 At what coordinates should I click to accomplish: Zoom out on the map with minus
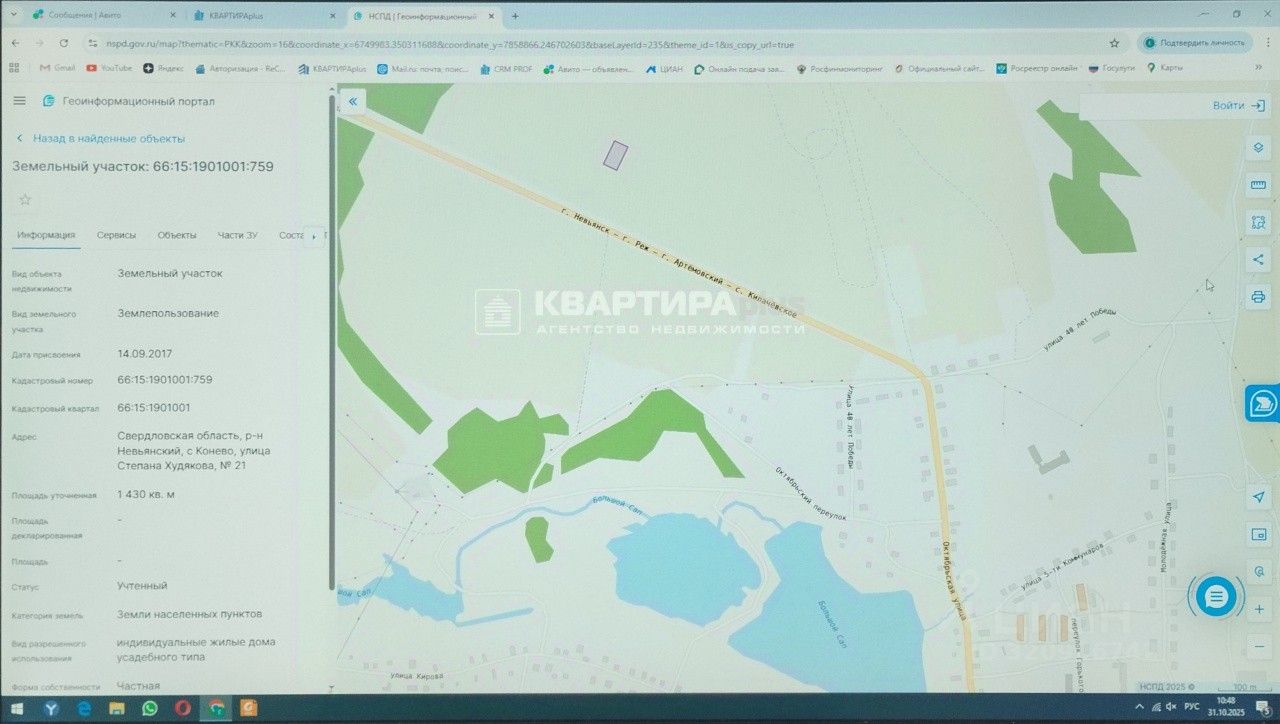[x=1259, y=645]
